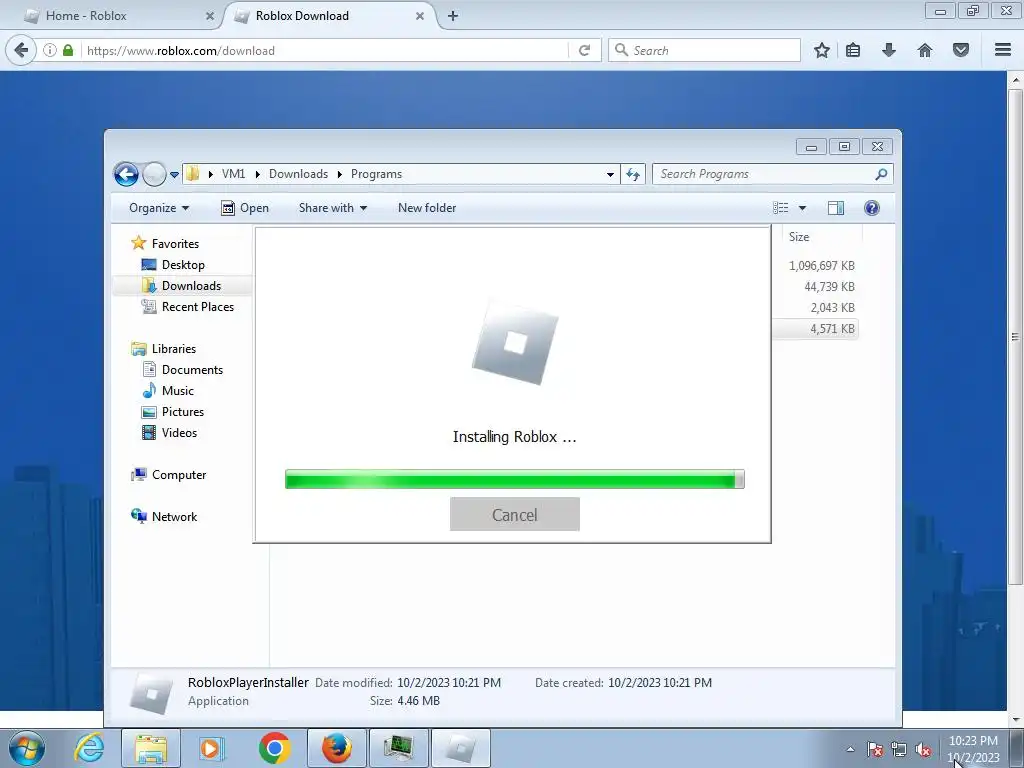This screenshot has height=768, width=1024.
Task: Go to Firefox home page icon
Action: click(x=925, y=50)
